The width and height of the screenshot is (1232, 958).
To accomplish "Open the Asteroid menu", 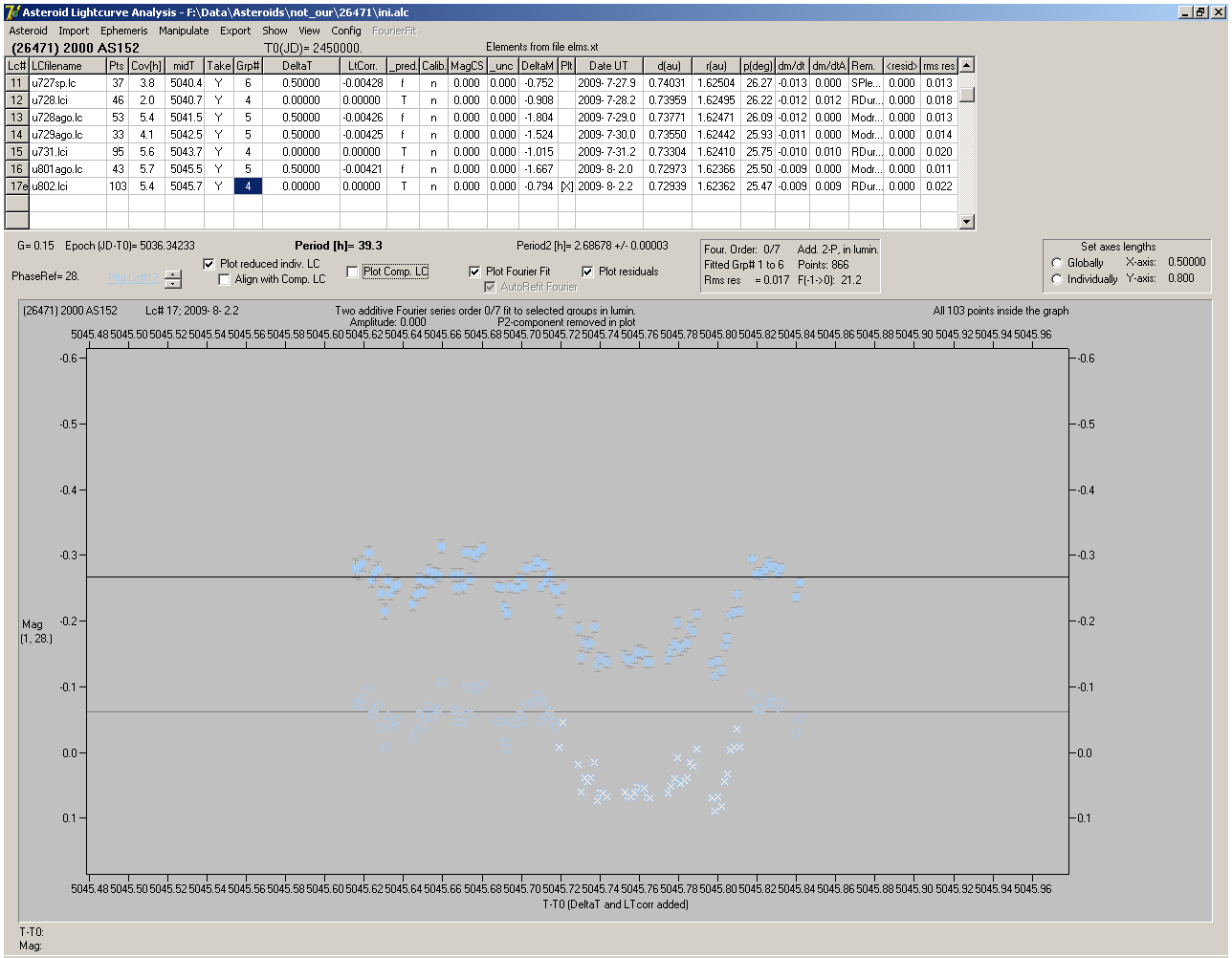I will pyautogui.click(x=29, y=31).
